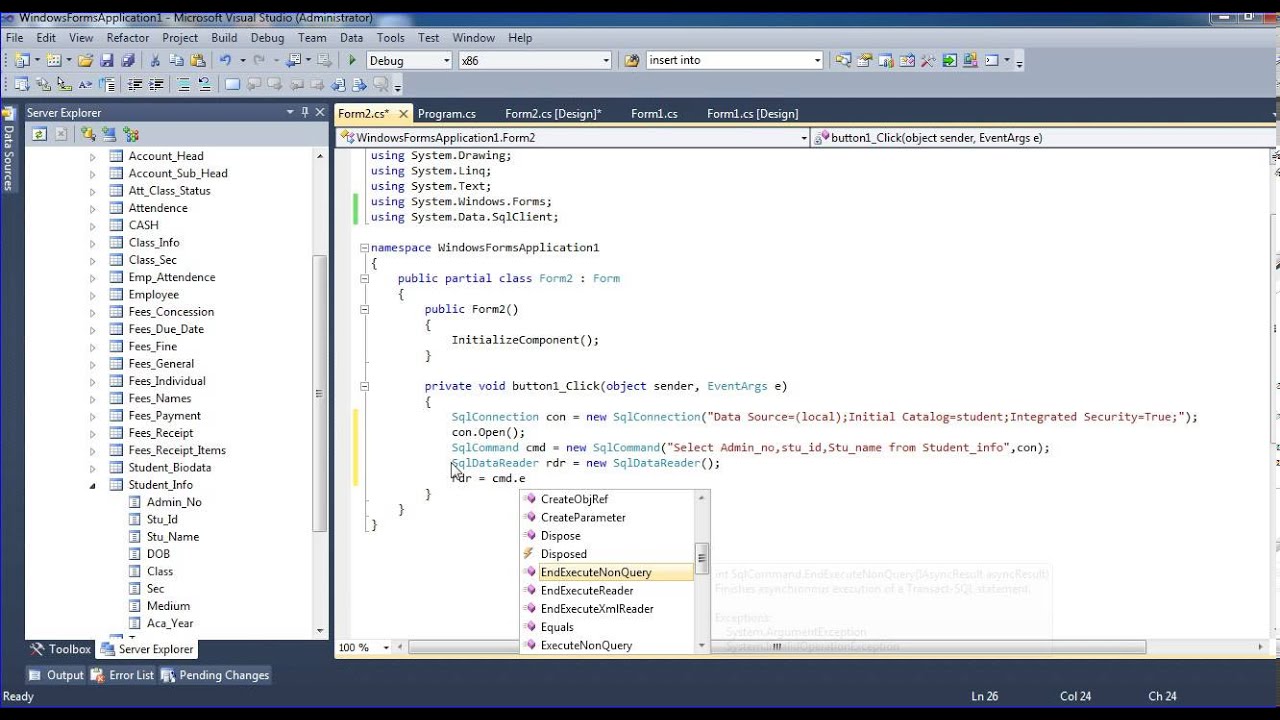Refresh Server Explorer icon

pos(39,134)
